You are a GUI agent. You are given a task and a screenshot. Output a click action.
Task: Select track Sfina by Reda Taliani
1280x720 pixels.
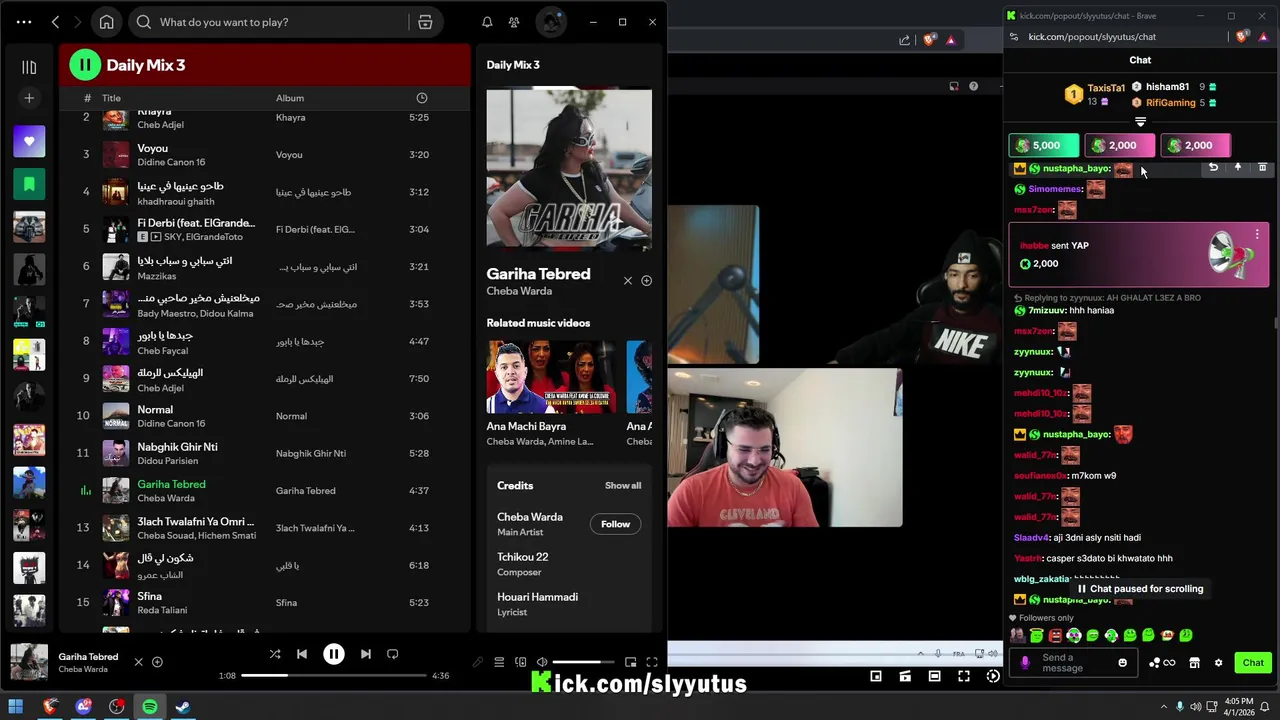pyautogui.click(x=265, y=602)
